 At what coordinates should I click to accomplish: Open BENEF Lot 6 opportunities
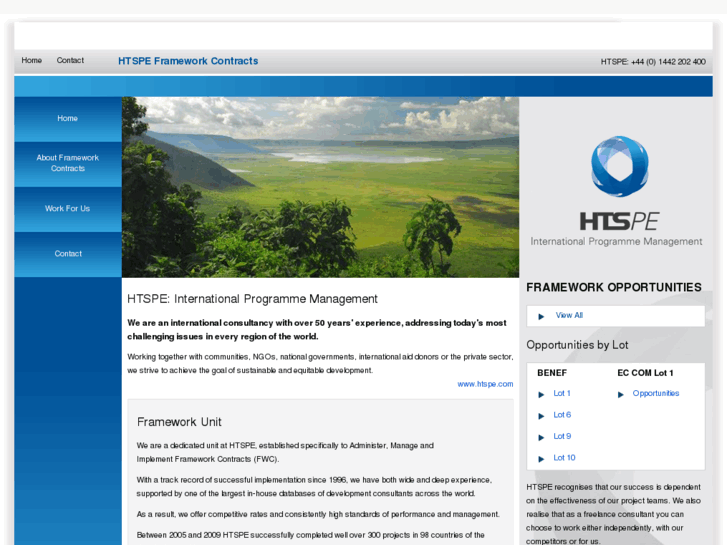[562, 415]
